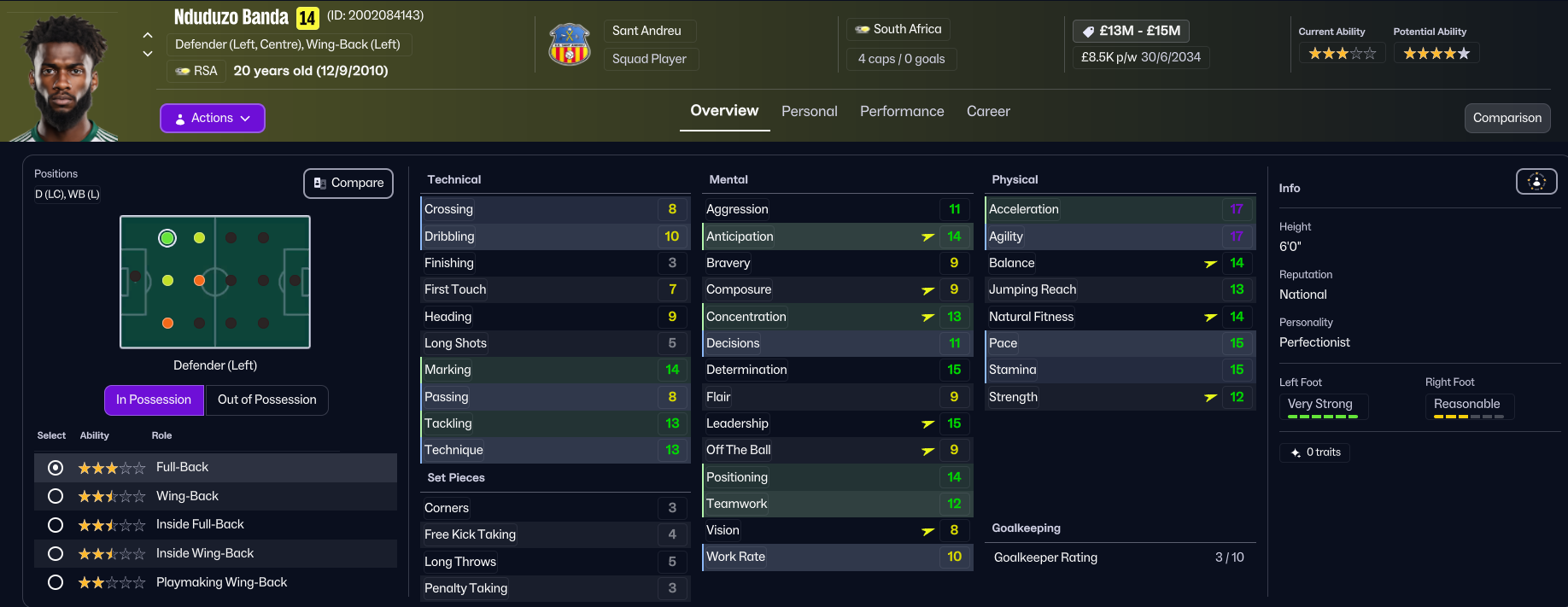1568x607 pixels.
Task: Go to previous player using up chevron
Action: click(x=148, y=35)
